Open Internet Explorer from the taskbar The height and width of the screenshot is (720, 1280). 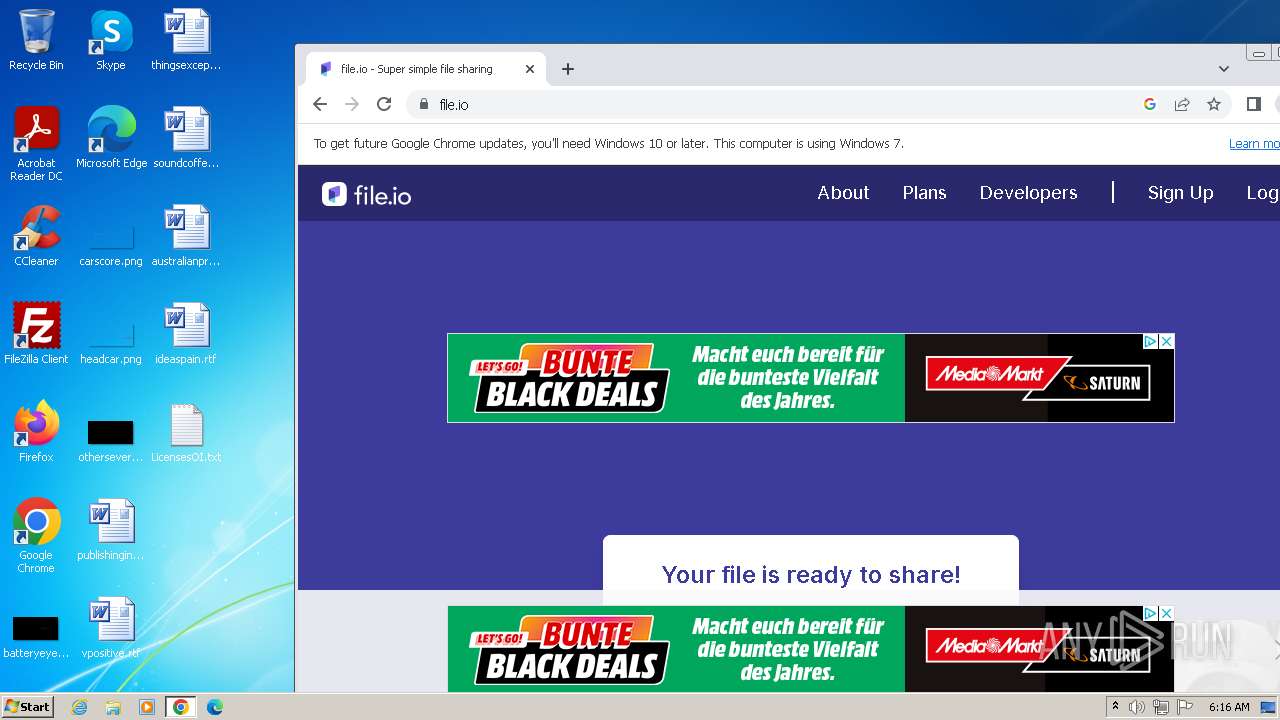(80, 707)
